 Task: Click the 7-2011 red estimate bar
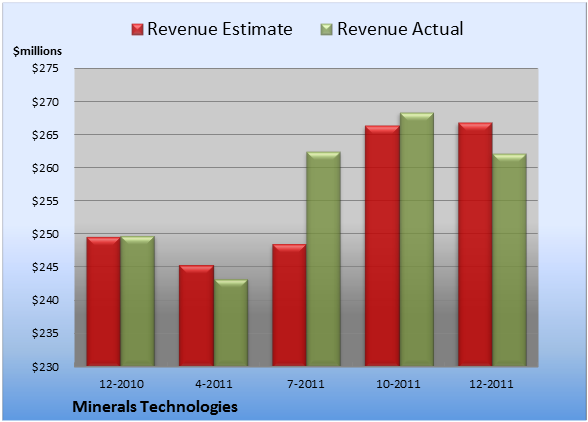tap(289, 305)
